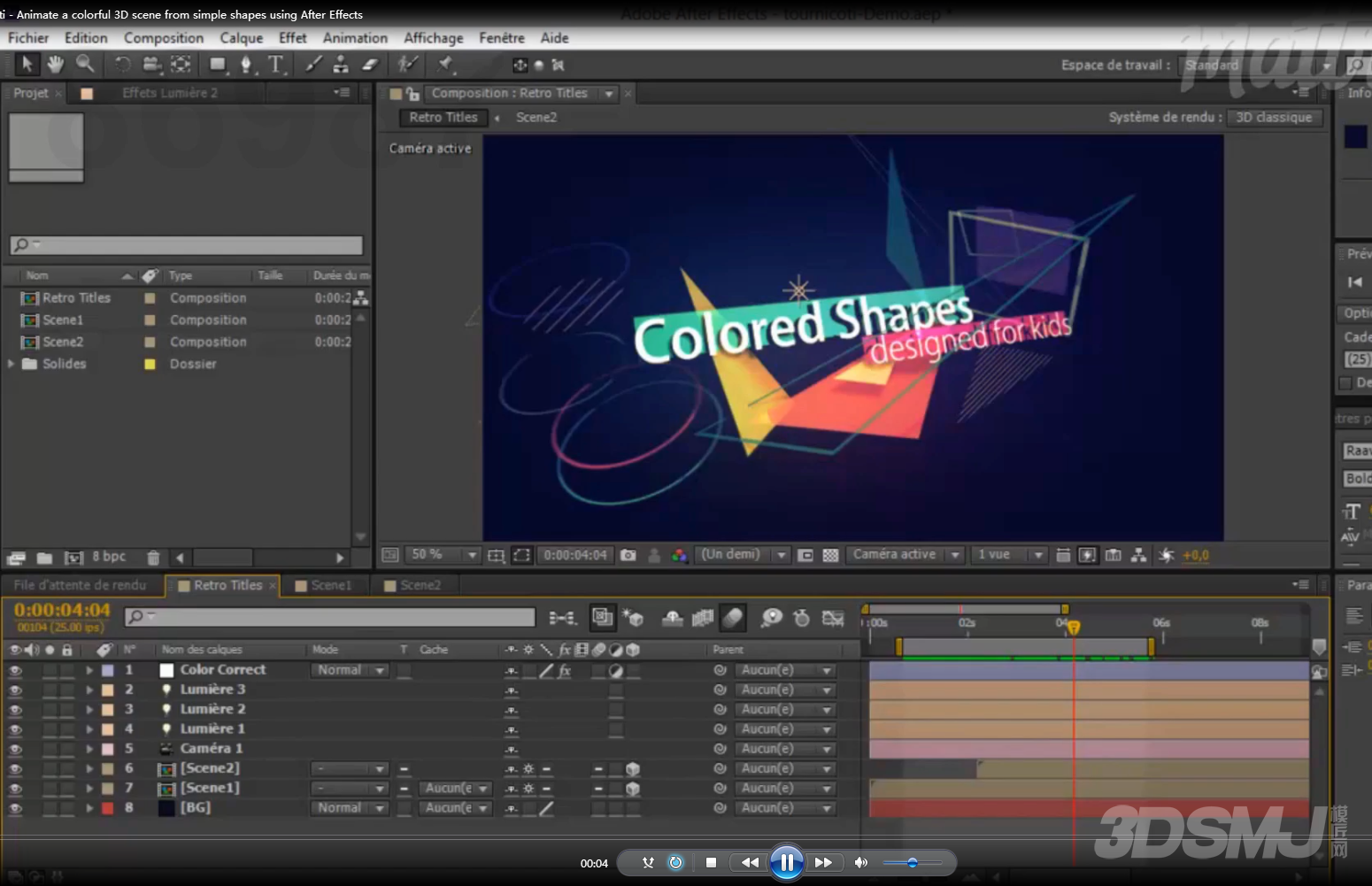
Task: Click the composition flowchart icon in viewer
Action: 1138,555
